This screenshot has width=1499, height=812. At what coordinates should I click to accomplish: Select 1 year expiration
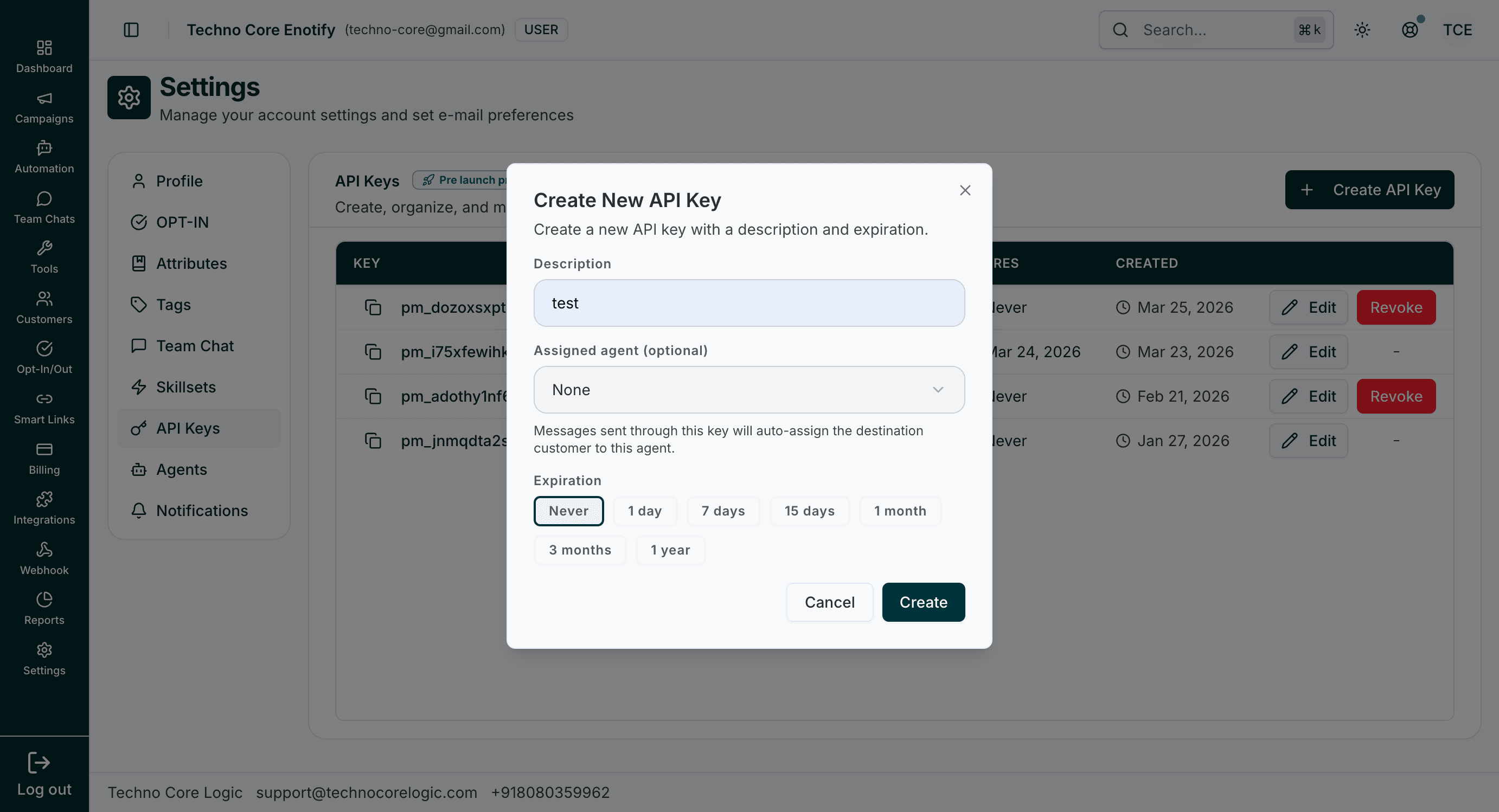tap(670, 550)
